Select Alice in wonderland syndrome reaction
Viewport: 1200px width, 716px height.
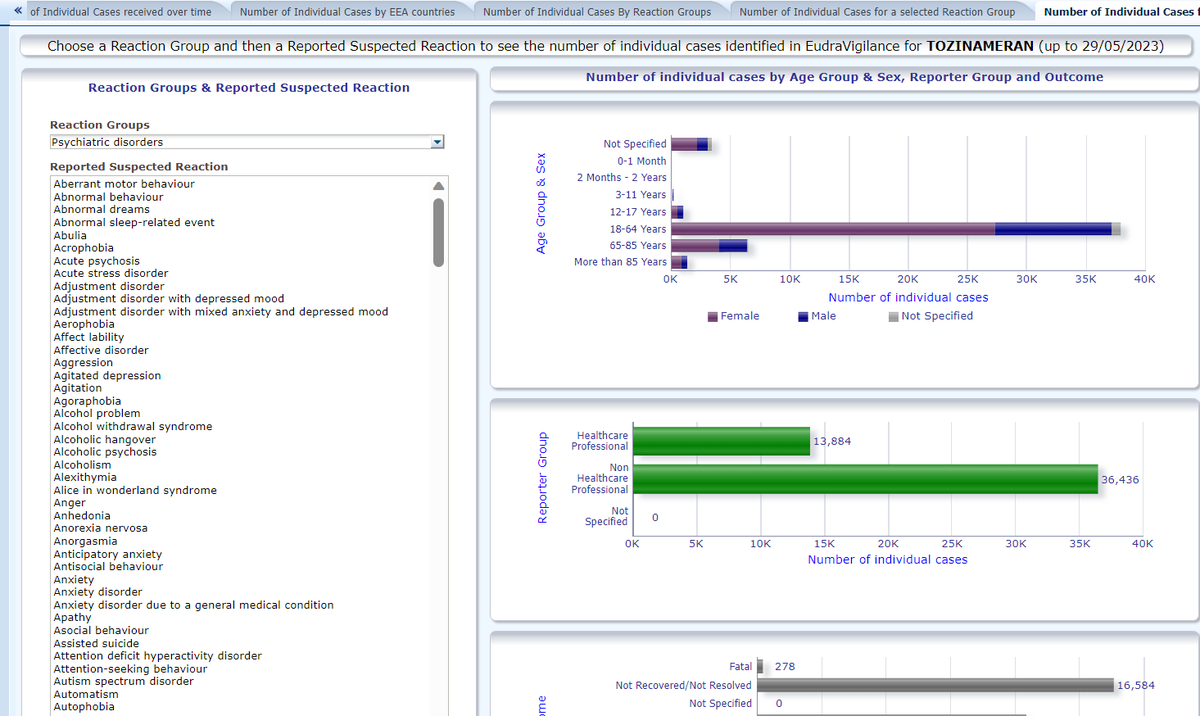134,490
